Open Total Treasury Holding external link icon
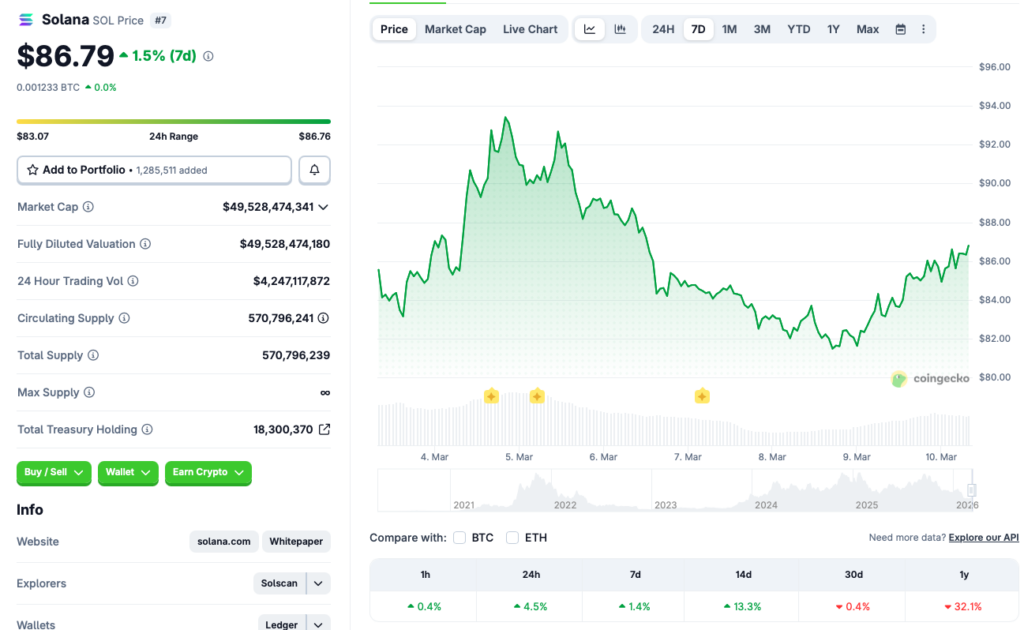1024x630 pixels. [x=323, y=429]
